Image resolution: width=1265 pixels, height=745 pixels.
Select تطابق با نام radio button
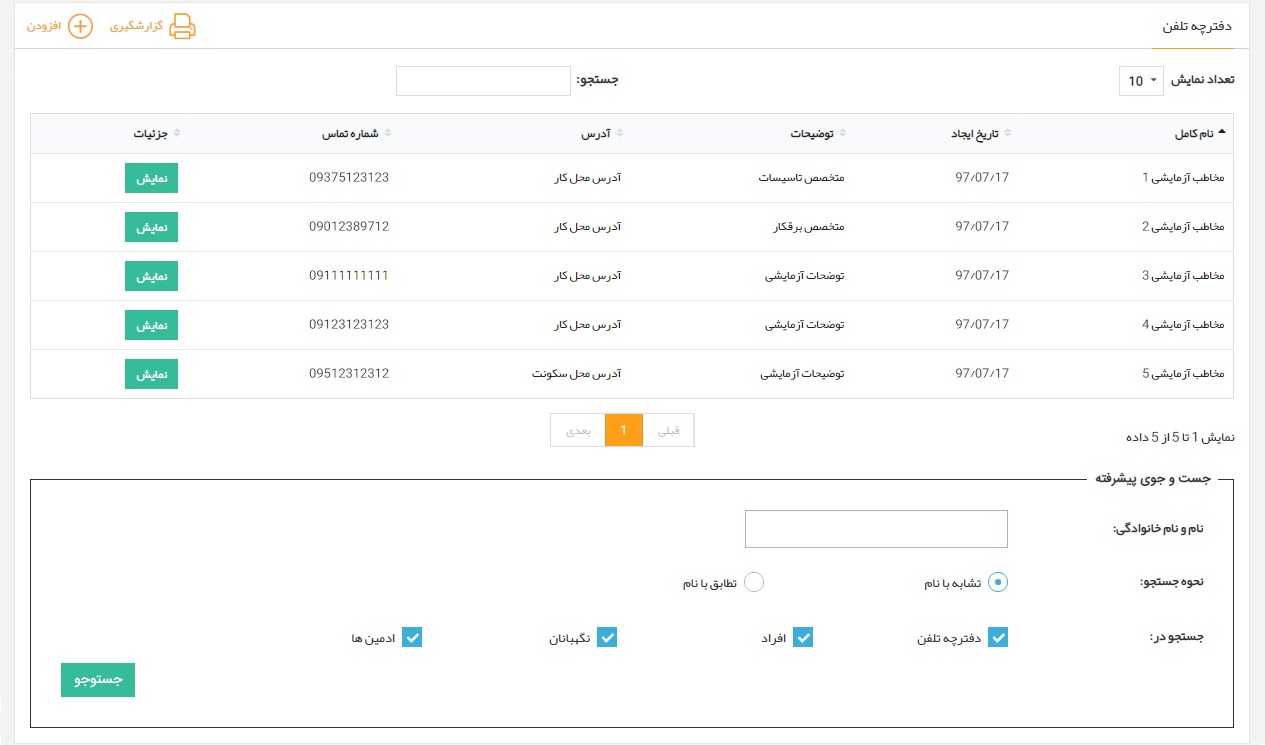point(754,582)
